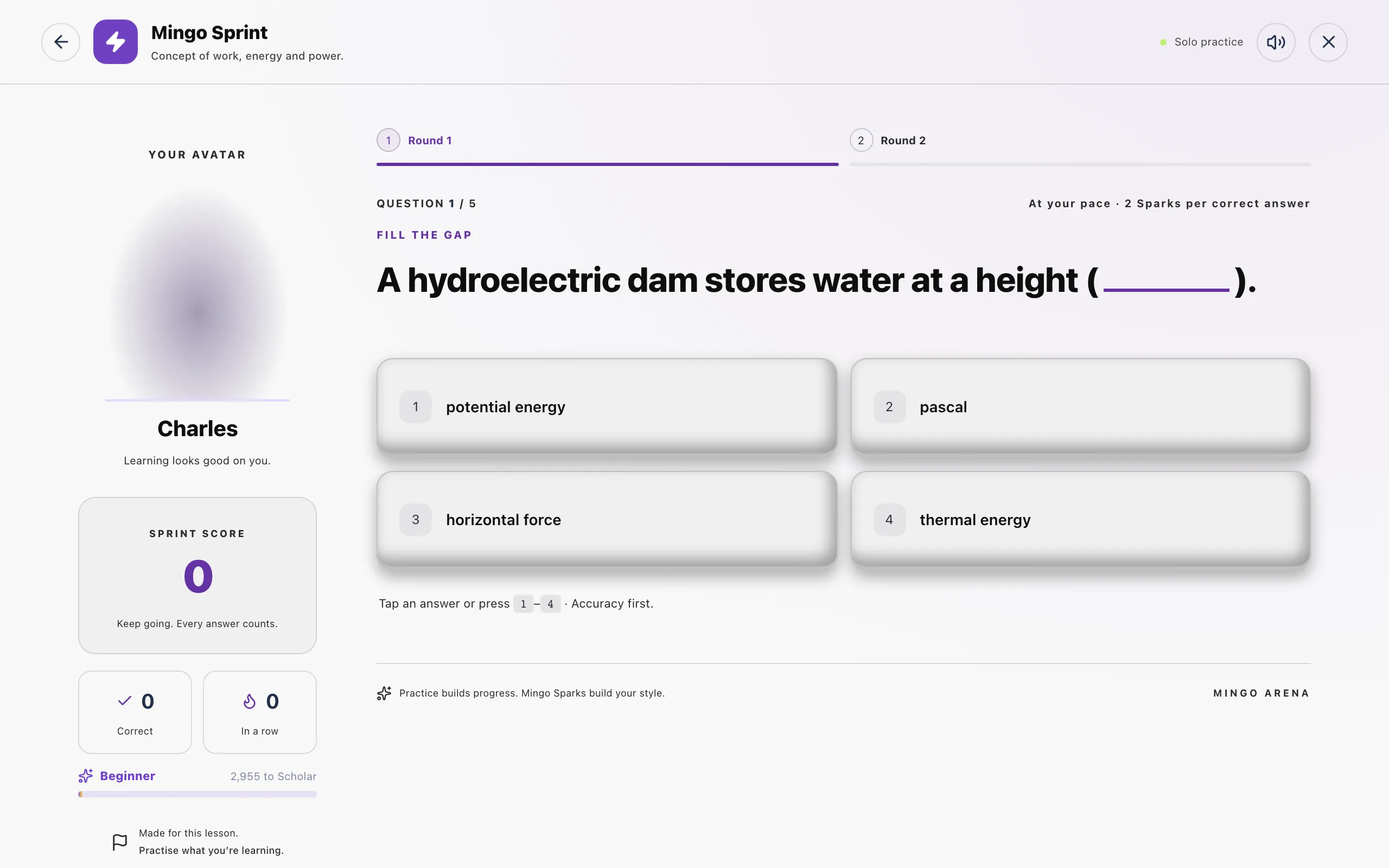Pick 'horizontal force' as the answer

(x=607, y=519)
